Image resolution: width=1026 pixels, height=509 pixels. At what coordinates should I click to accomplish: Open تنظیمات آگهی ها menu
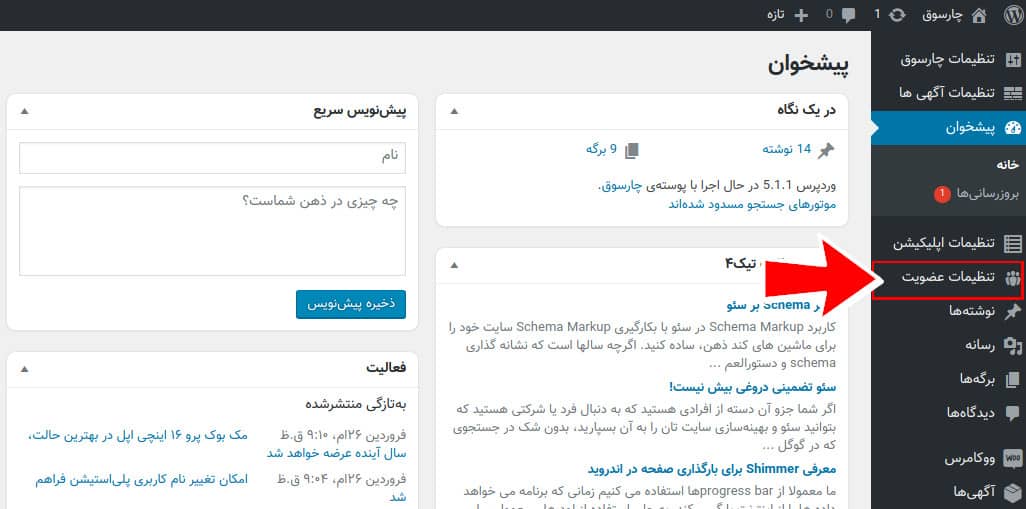coord(948,93)
